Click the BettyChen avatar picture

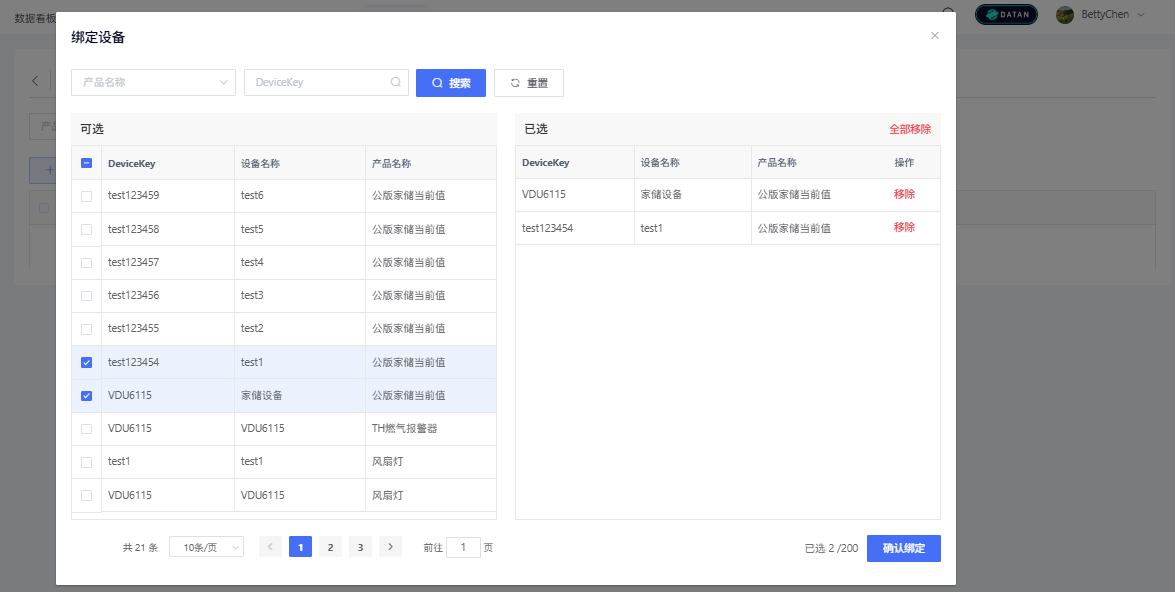(x=1065, y=15)
